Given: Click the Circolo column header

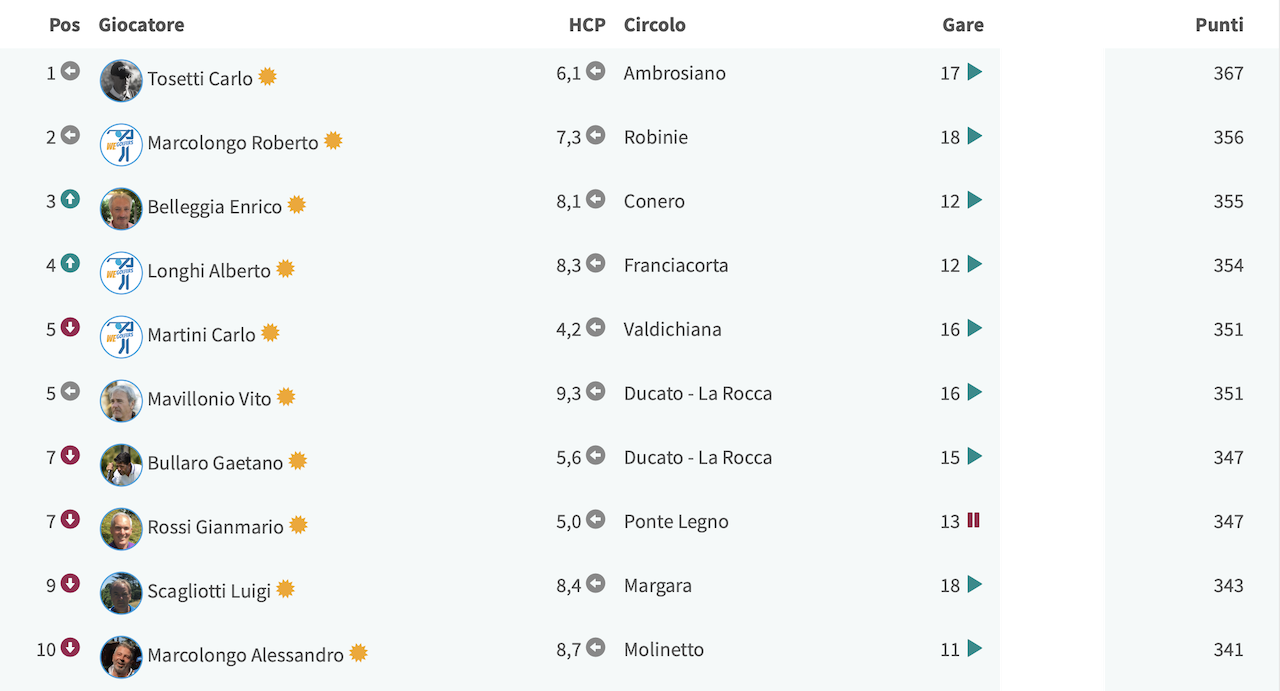Looking at the screenshot, I should coord(655,25).
